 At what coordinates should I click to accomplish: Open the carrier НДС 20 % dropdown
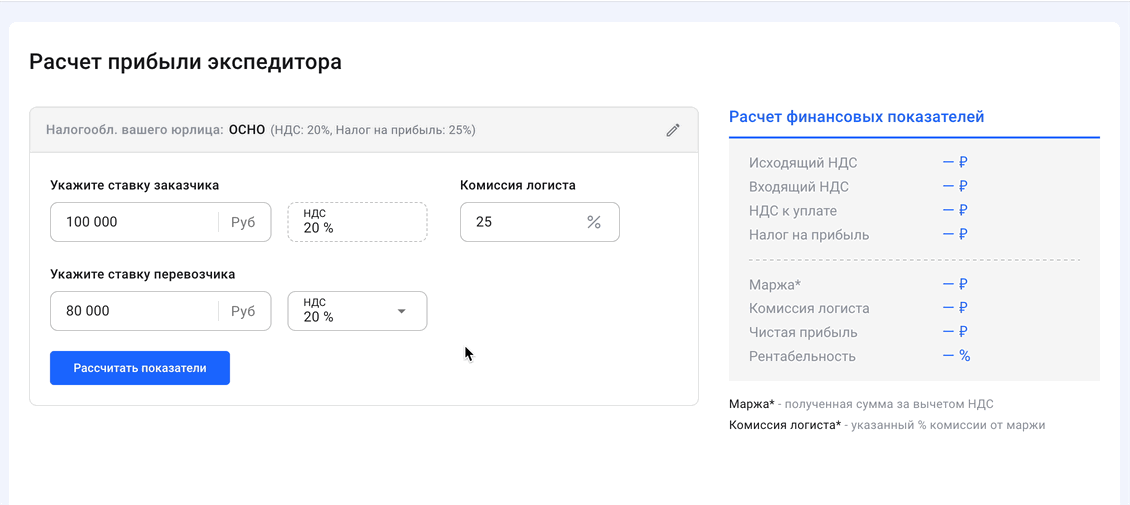pyautogui.click(x=357, y=311)
